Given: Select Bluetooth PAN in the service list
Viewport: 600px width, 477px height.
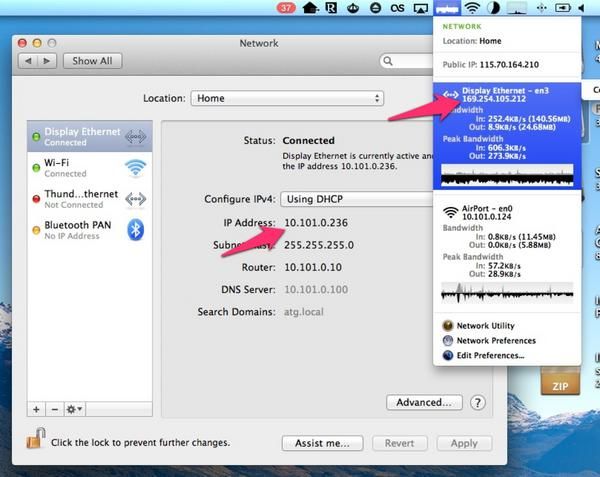Looking at the screenshot, I should (88, 230).
